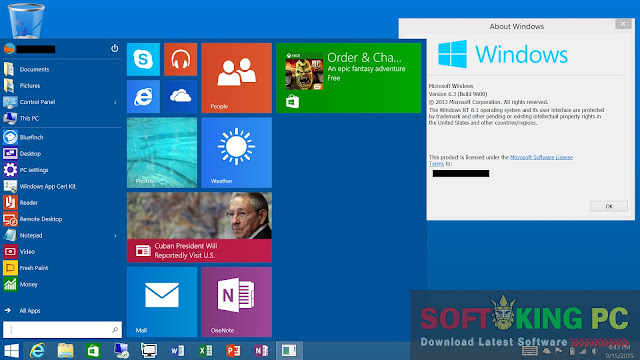Open the OneNote tile
The height and width of the screenshot is (360, 640).
tap(236, 302)
